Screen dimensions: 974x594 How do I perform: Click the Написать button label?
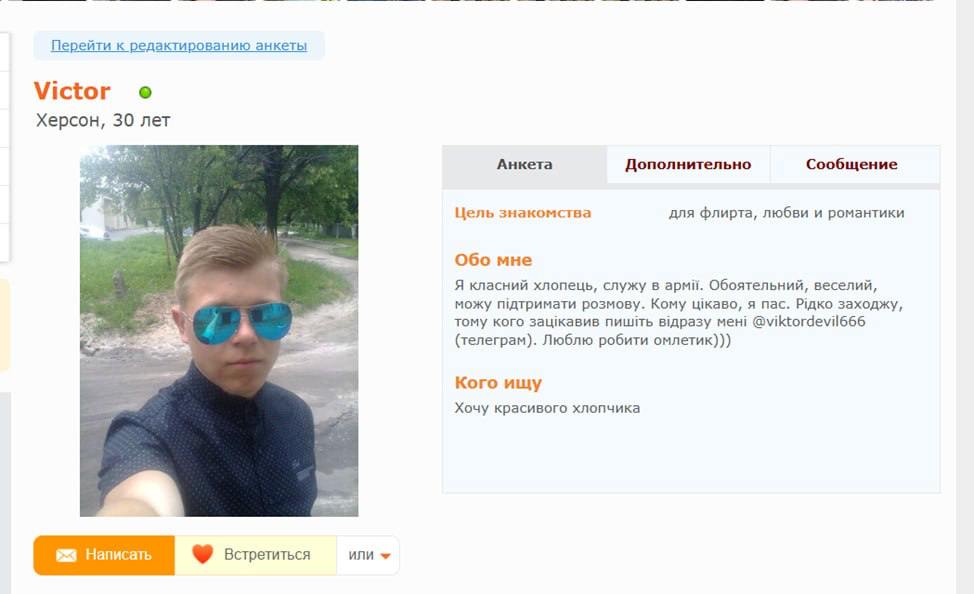tap(118, 555)
